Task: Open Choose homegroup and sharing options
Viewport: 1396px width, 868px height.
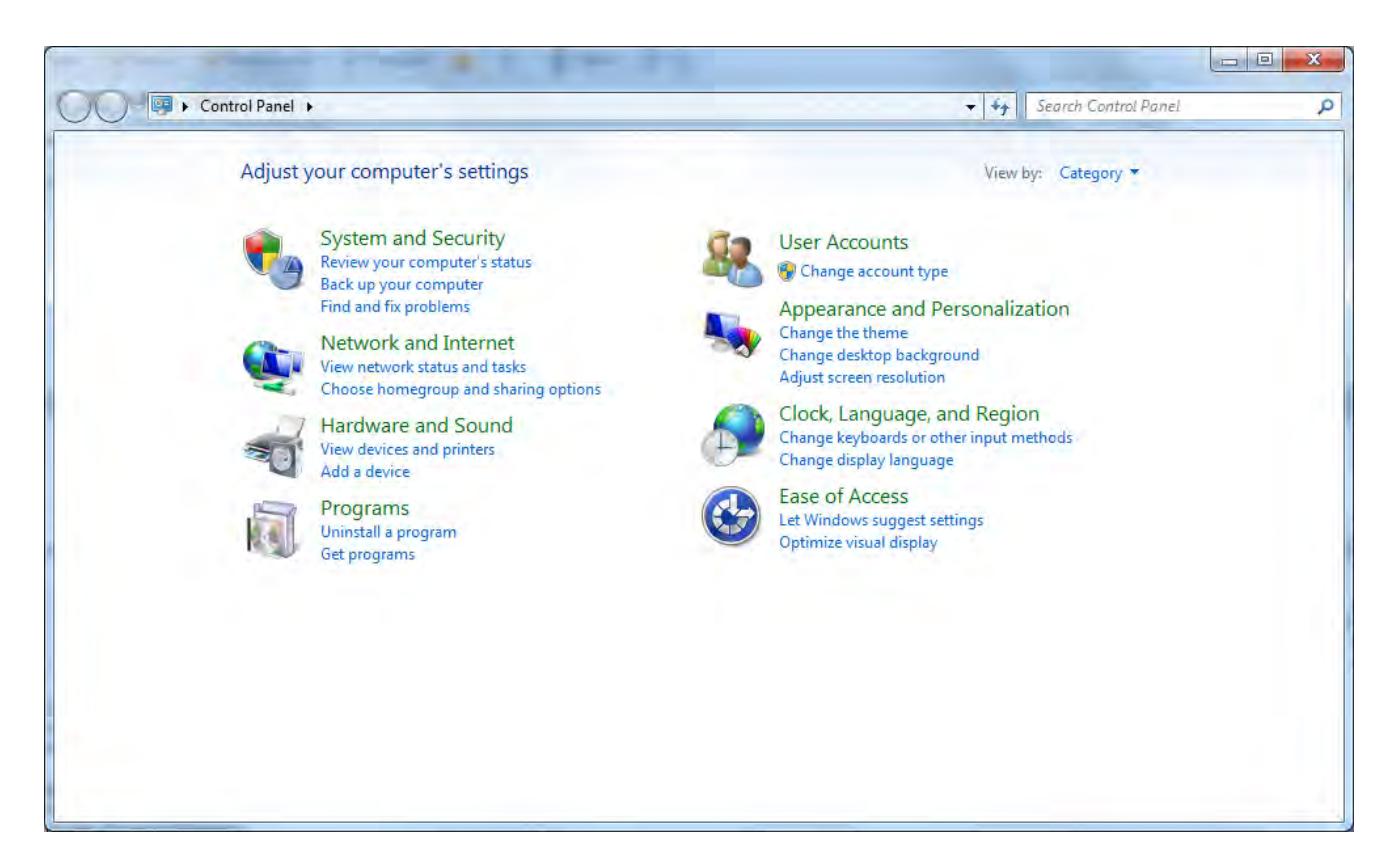Action: (460, 389)
